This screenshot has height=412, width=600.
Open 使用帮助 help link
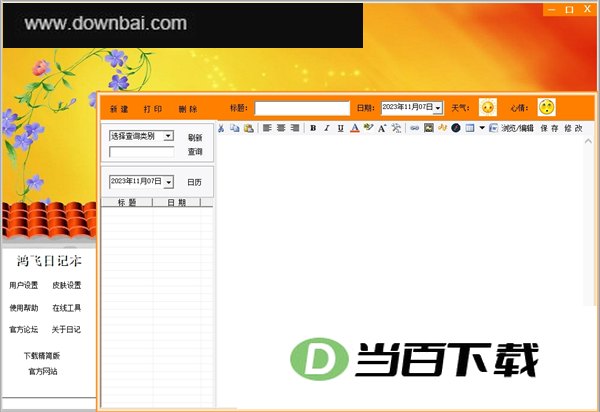(24, 308)
